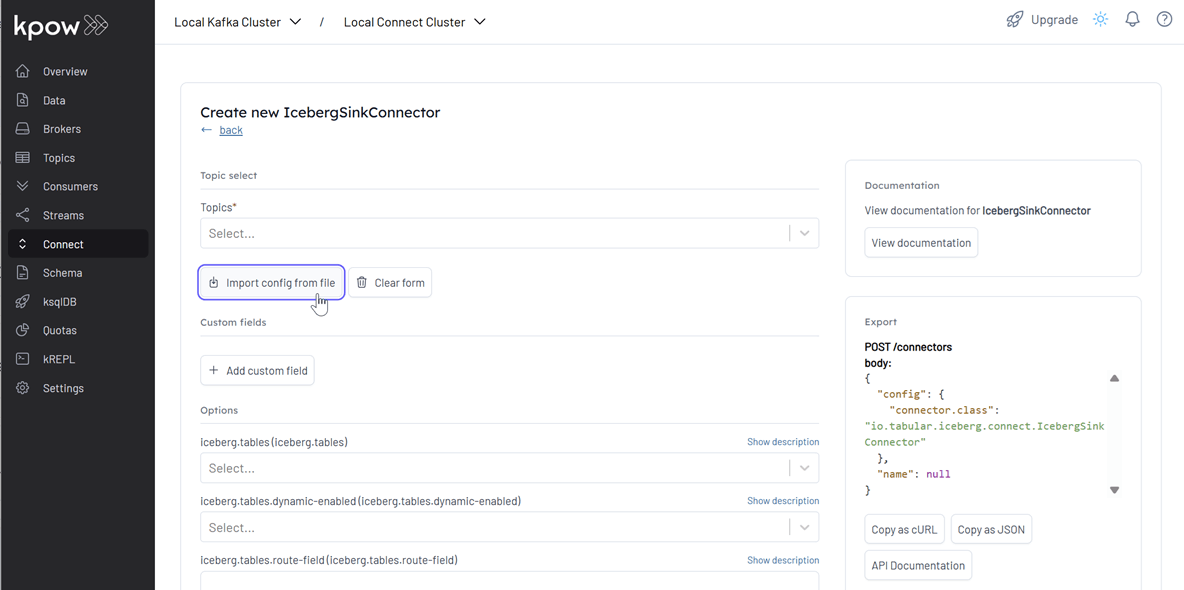The width and height of the screenshot is (1184, 590).
Task: Open the iceberg.tables select dropdown
Action: (x=510, y=468)
